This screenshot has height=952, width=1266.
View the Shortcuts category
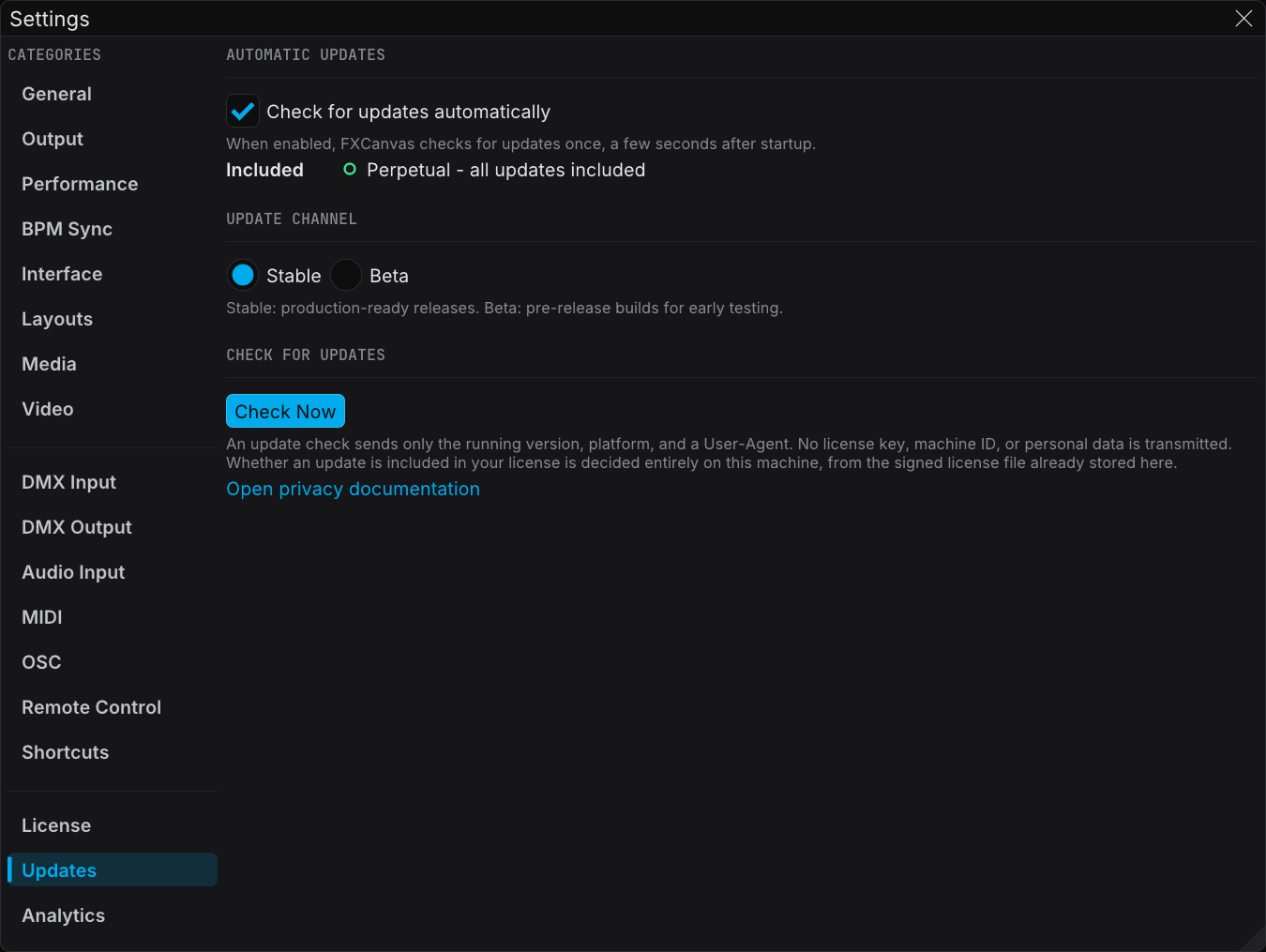[x=113, y=752]
